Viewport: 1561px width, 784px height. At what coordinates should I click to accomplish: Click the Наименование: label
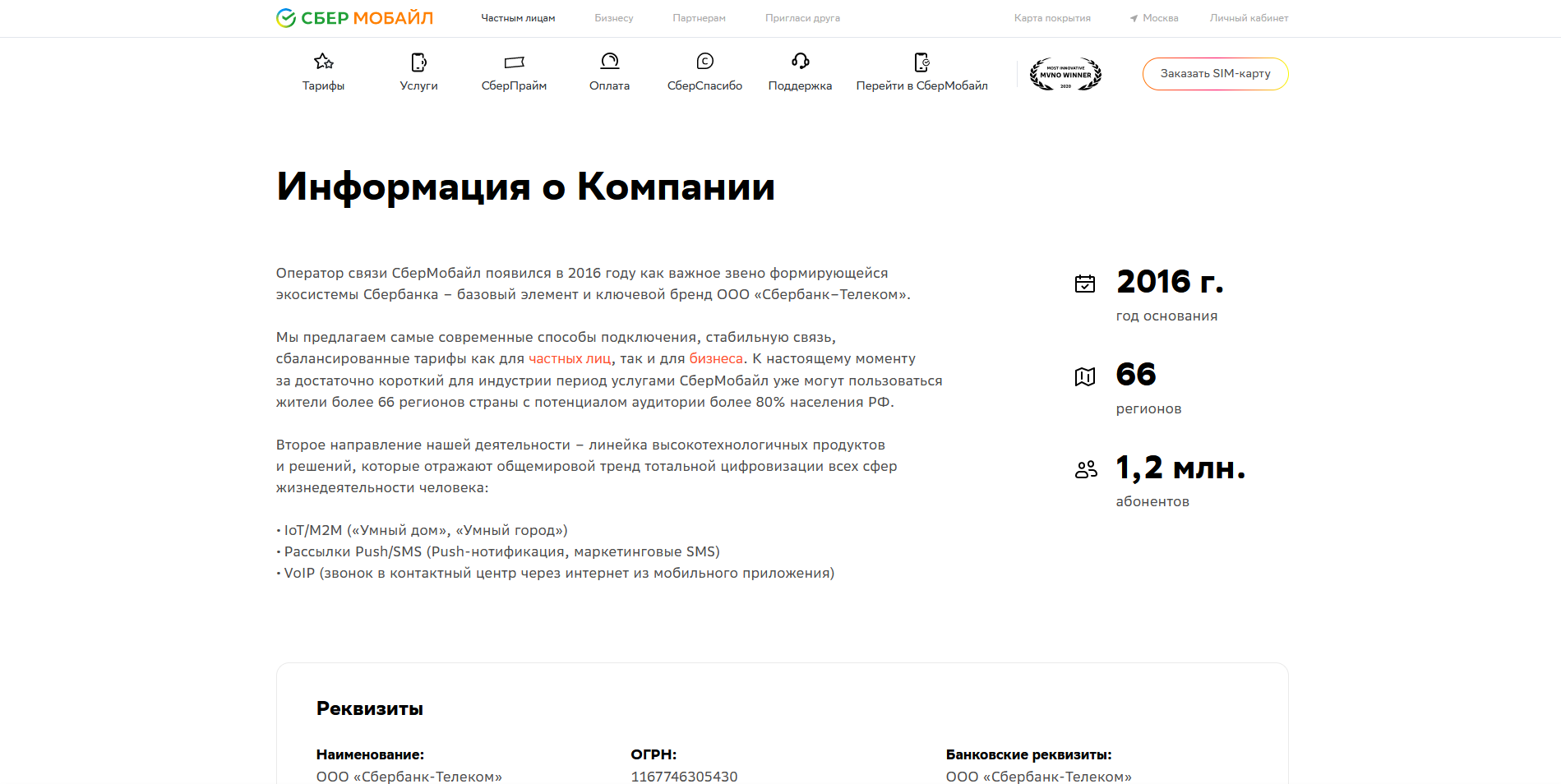coord(370,754)
